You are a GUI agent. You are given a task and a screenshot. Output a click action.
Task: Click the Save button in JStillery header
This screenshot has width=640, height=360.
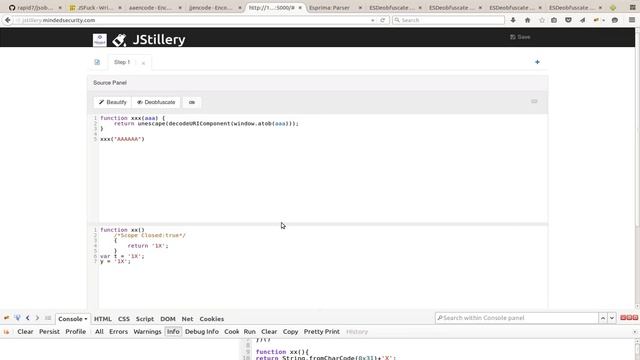[x=520, y=37]
